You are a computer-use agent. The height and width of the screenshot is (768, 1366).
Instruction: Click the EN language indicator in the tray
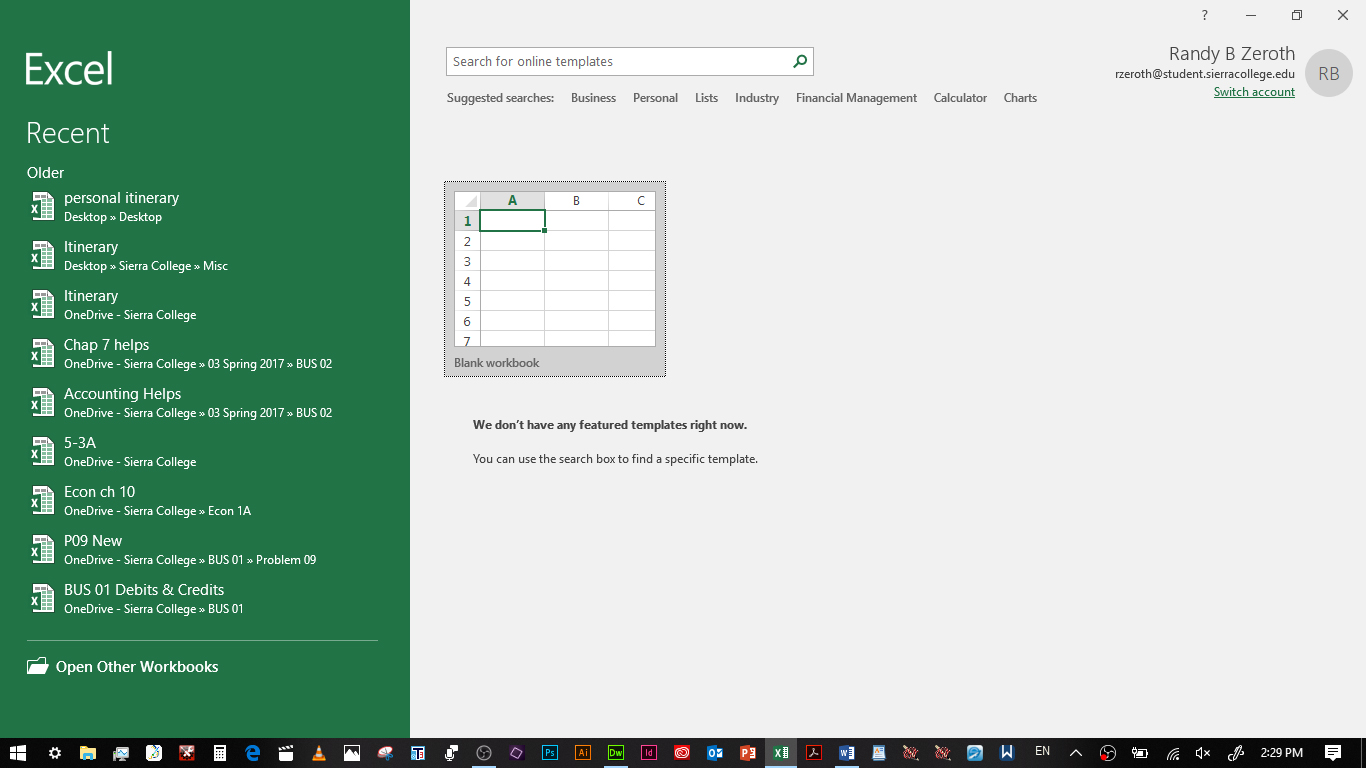1042,752
